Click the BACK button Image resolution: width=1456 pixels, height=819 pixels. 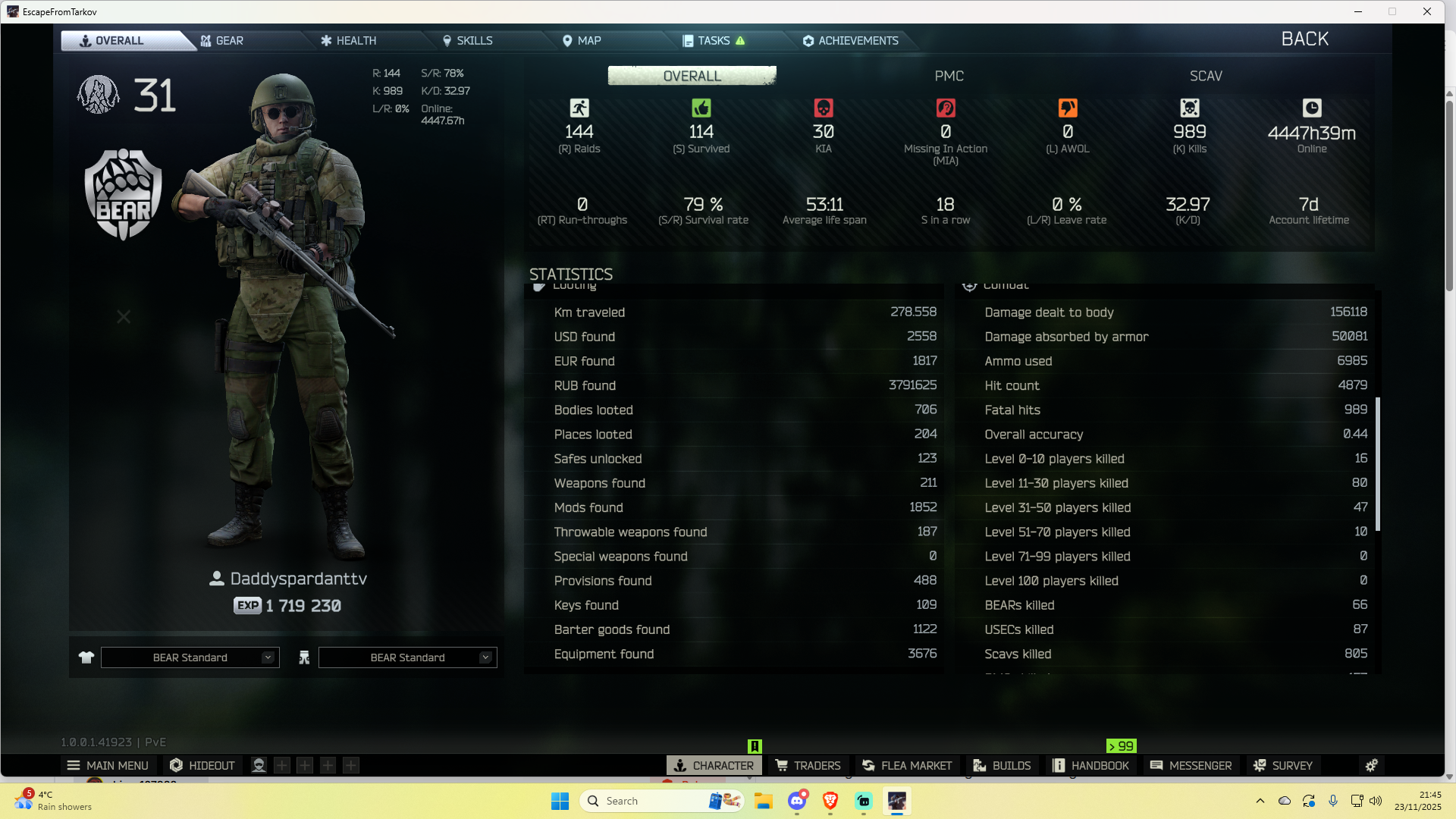coord(1304,39)
